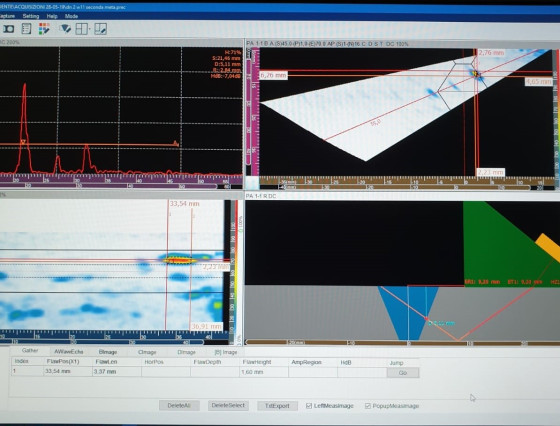Screen dimensions: 560x426
Task: Open the Setting menu
Action: 31,16
